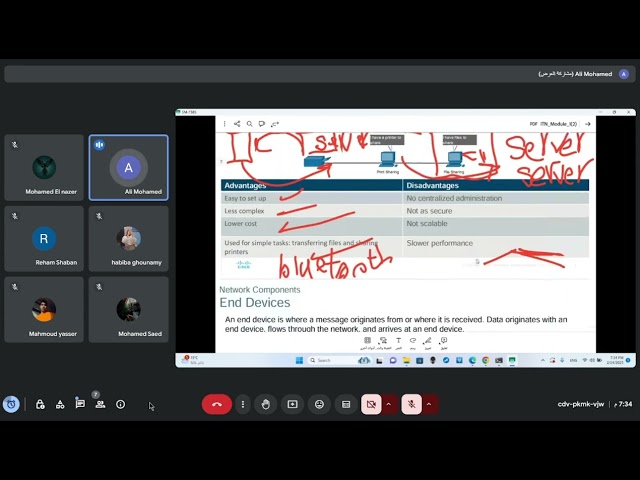
Task: Select Mahmoud yasser participant tile
Action: tap(44, 310)
